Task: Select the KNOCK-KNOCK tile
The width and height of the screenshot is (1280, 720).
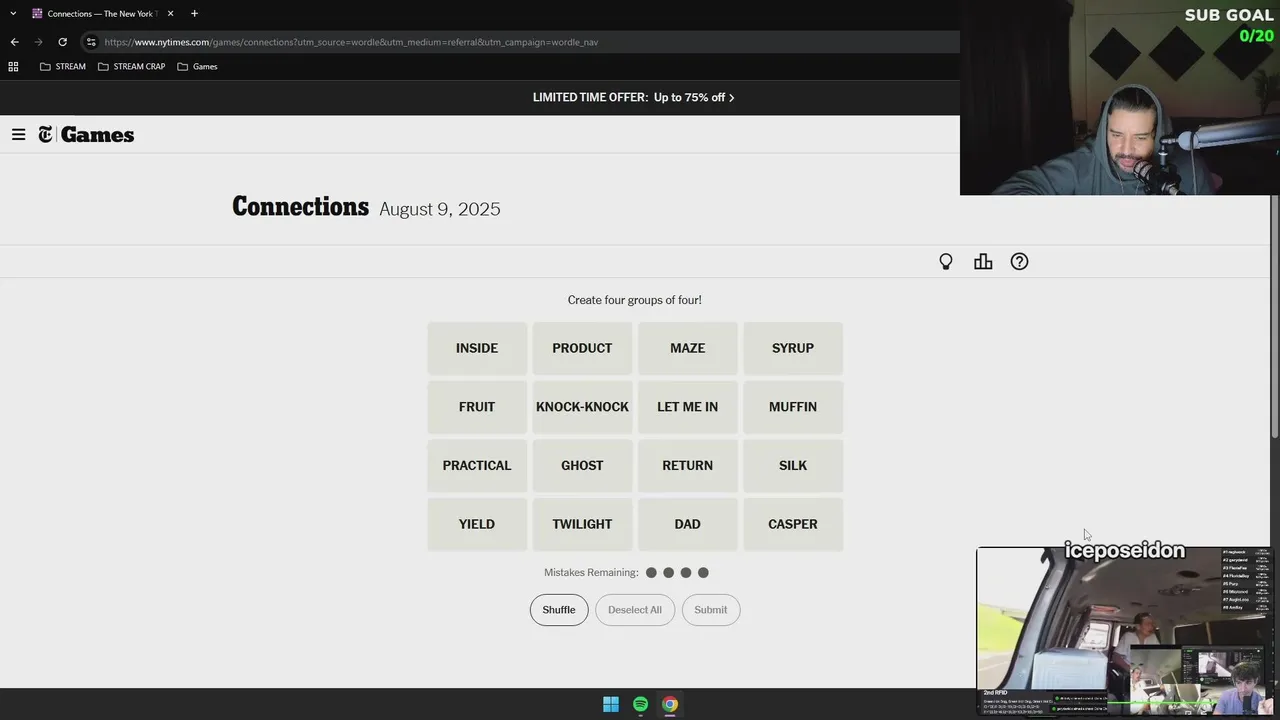Action: [582, 407]
